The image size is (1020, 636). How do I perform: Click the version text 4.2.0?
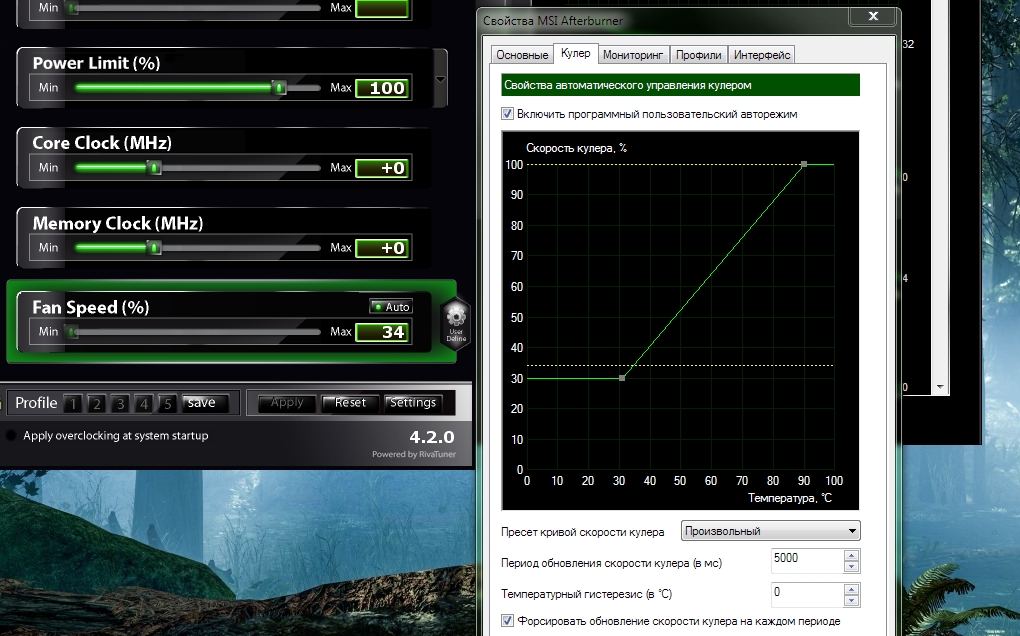[x=432, y=437]
